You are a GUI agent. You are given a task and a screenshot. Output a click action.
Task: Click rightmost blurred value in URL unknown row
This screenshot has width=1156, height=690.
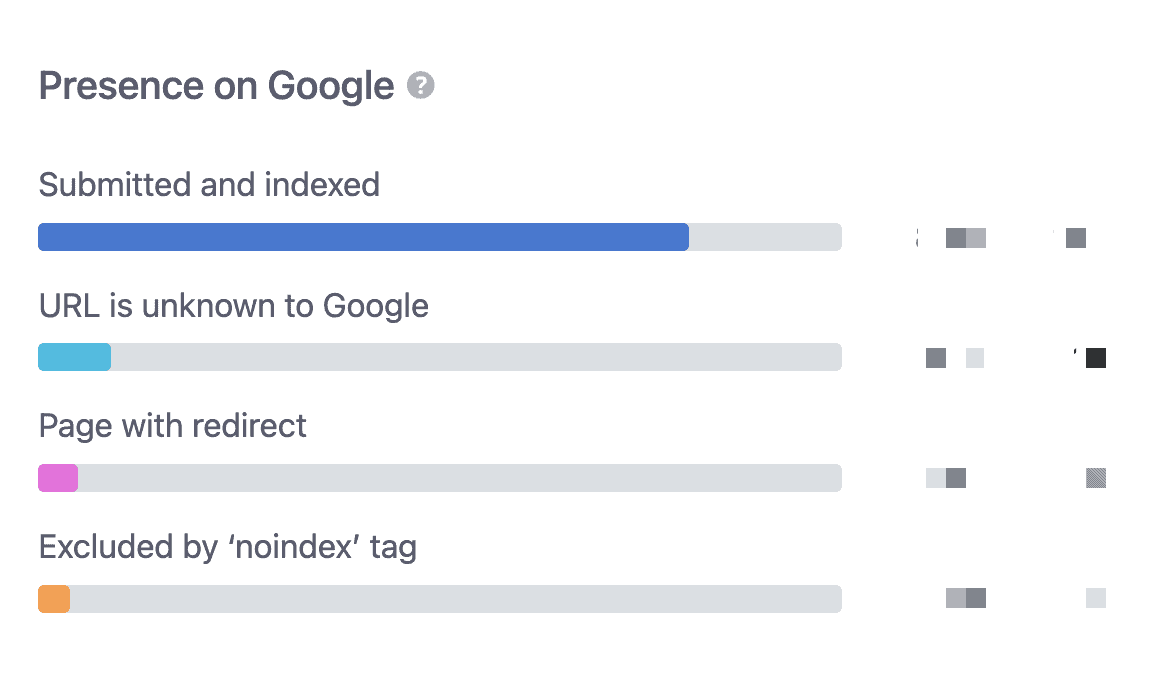(x=1094, y=358)
